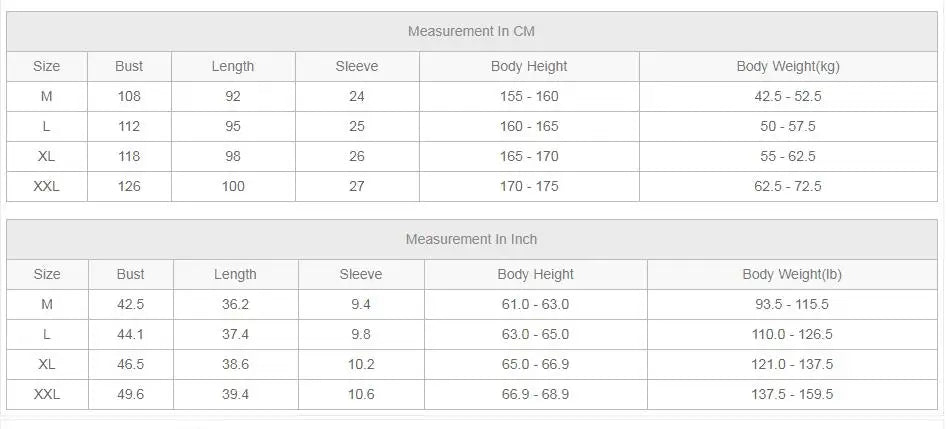Select the Body Weight(lb) column header
Screen dimensions: 947x429
tap(792, 274)
